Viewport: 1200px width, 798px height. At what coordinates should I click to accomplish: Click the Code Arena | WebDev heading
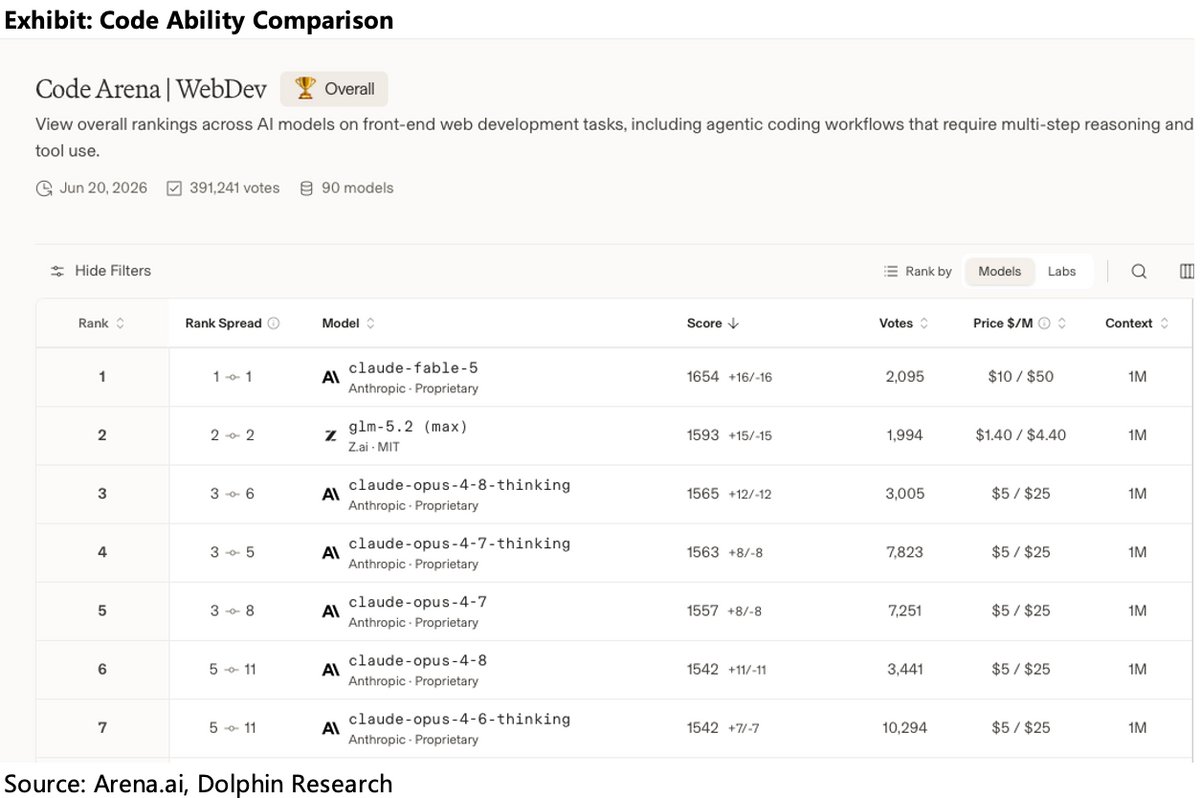pyautogui.click(x=151, y=89)
